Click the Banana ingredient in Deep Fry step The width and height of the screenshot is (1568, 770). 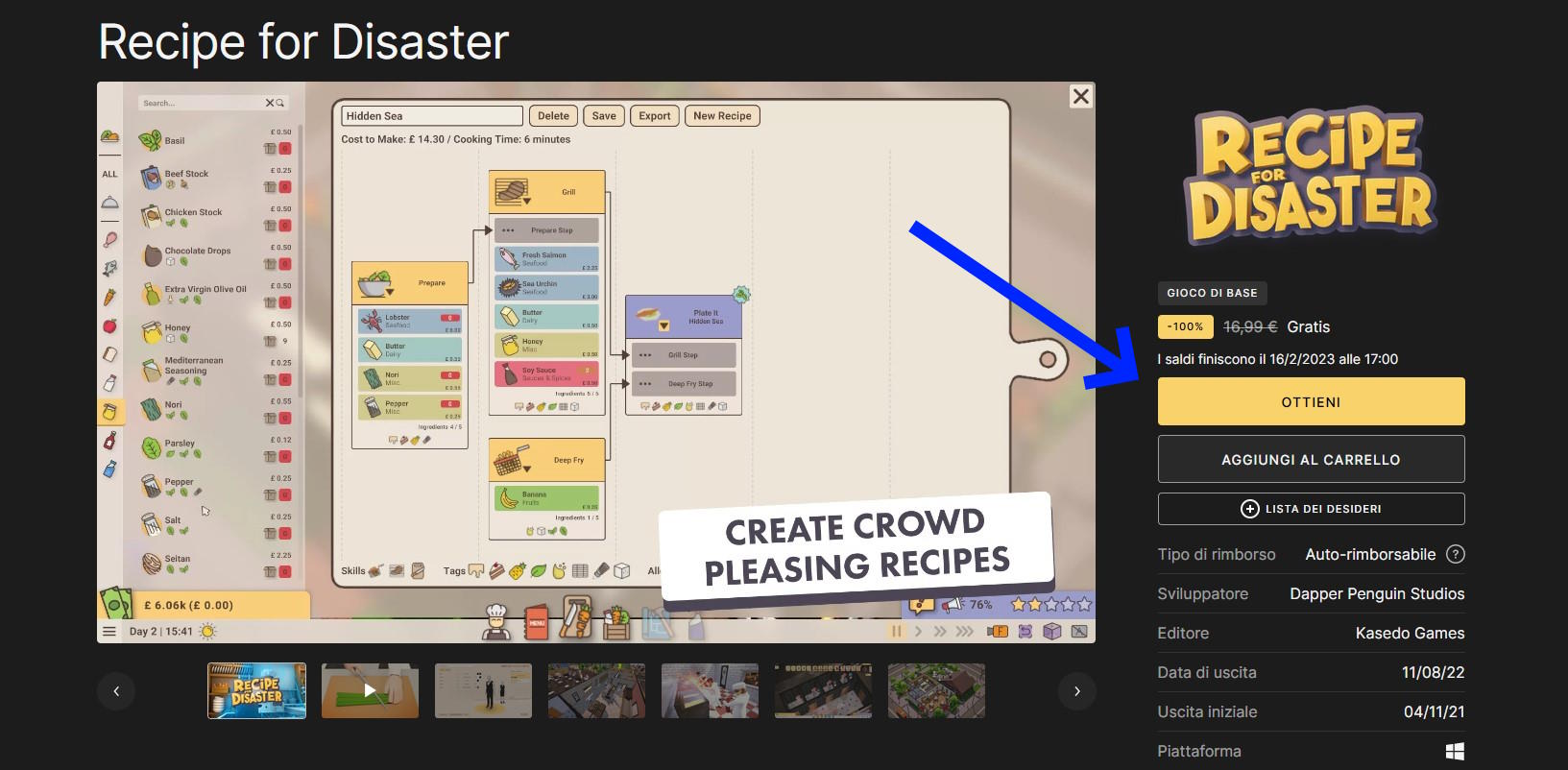click(x=547, y=498)
